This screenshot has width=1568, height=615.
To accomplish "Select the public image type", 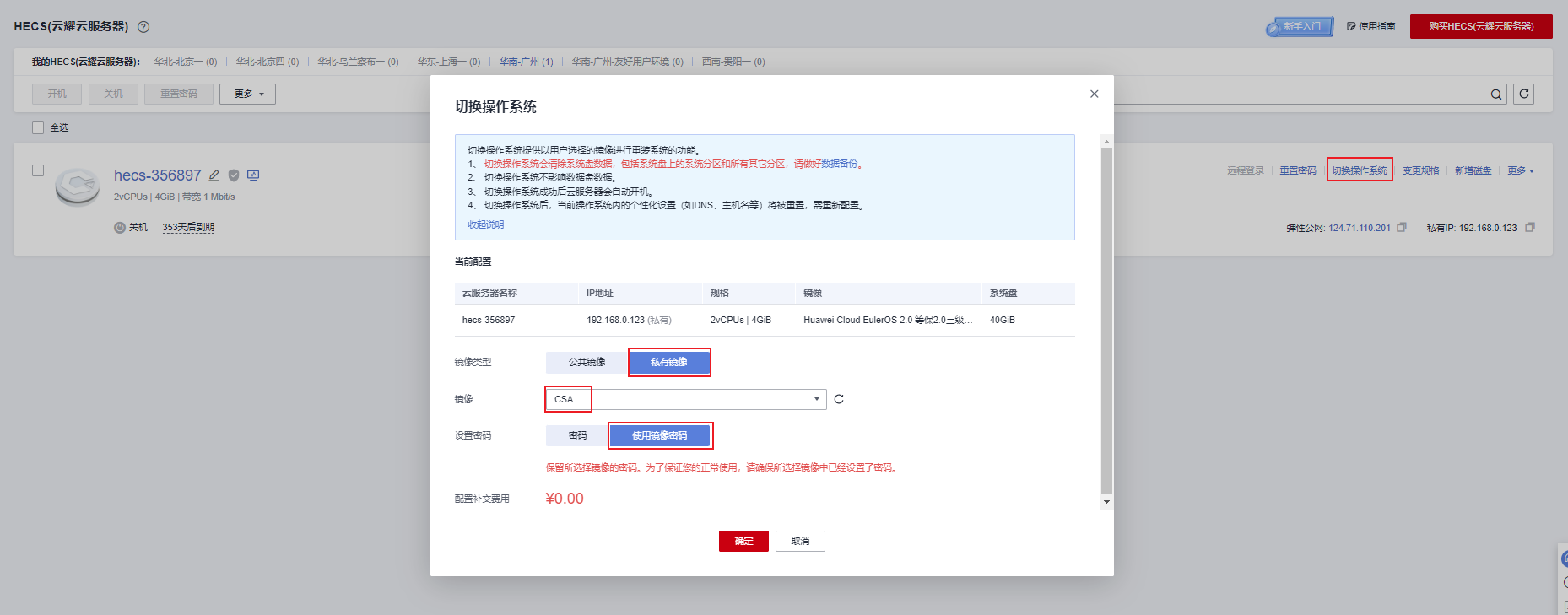I will [x=587, y=362].
